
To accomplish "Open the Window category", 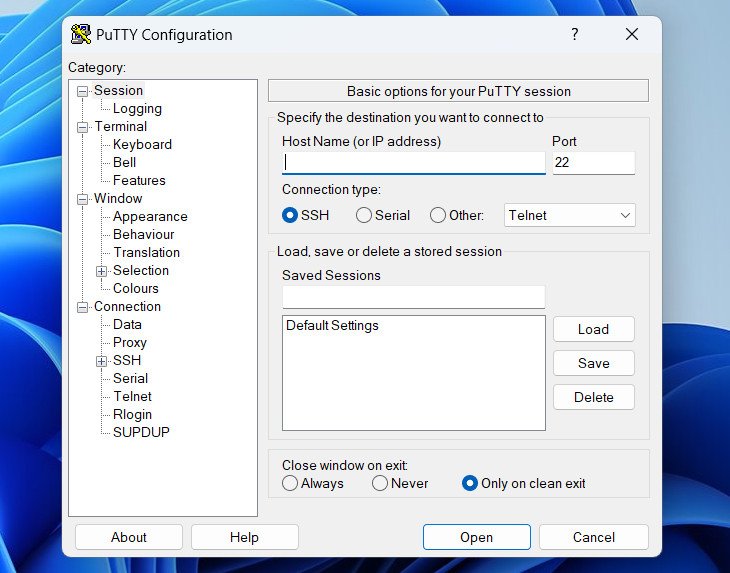I will (118, 198).
